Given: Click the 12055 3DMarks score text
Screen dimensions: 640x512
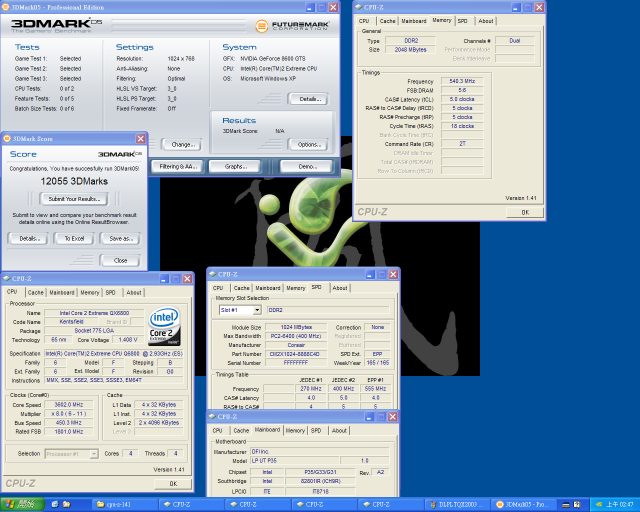Looking at the screenshot, I should 74,181.
